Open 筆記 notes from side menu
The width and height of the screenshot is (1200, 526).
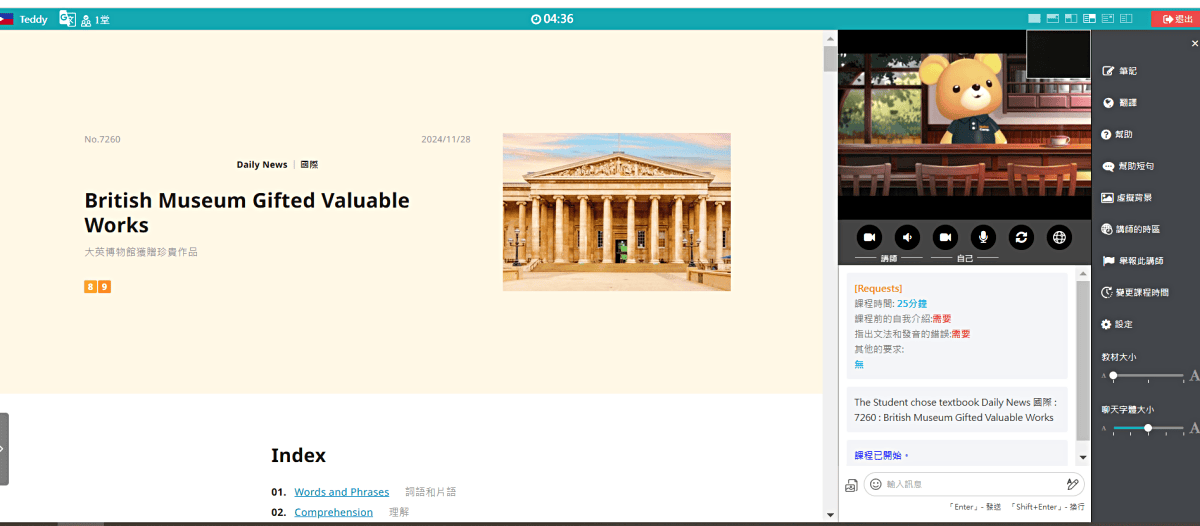pos(1119,71)
